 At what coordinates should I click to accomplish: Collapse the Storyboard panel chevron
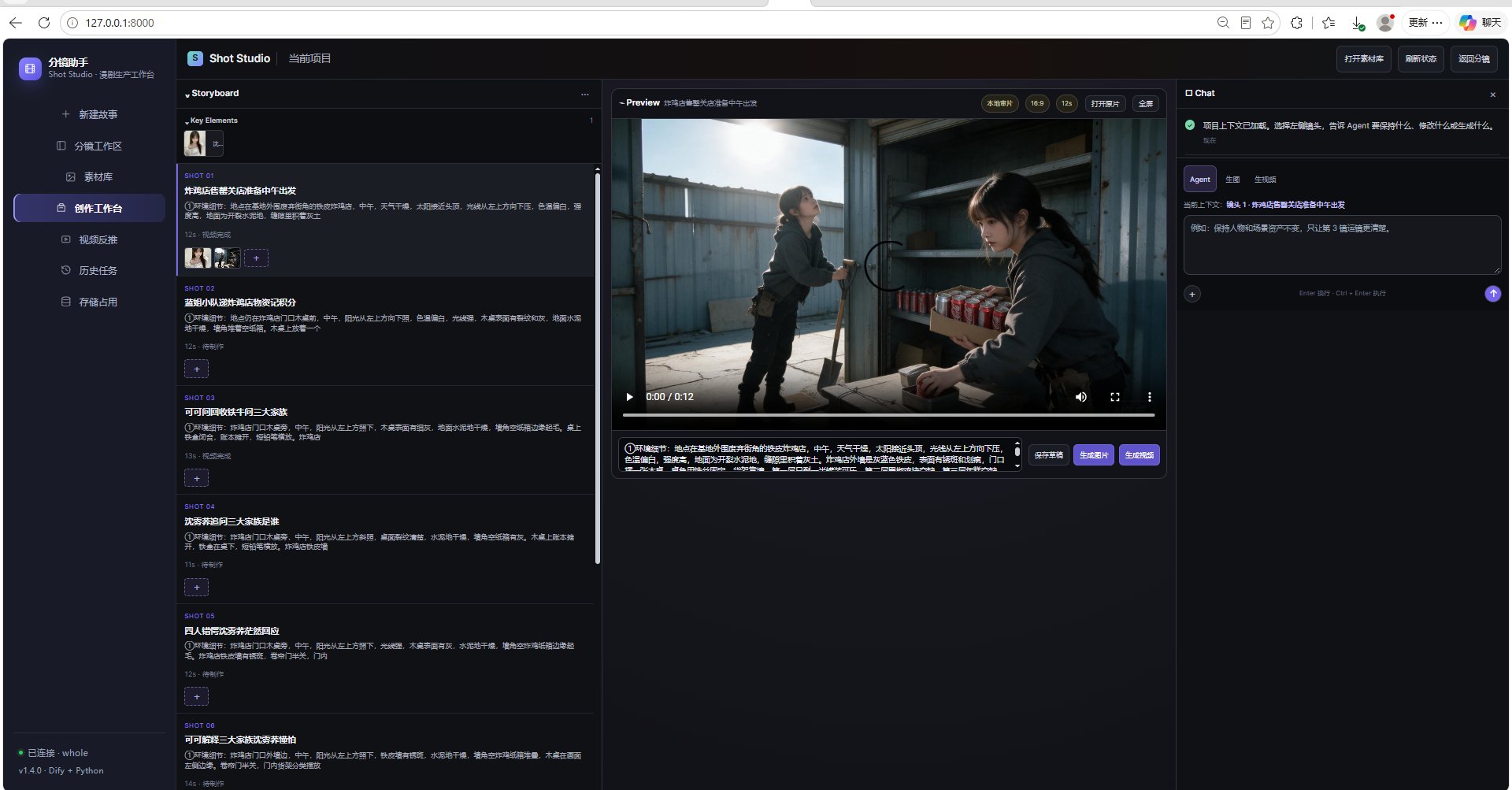(187, 95)
